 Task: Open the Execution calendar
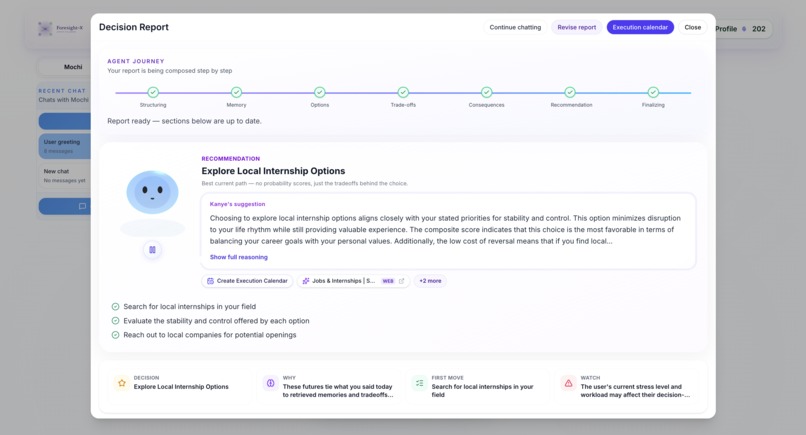click(640, 27)
